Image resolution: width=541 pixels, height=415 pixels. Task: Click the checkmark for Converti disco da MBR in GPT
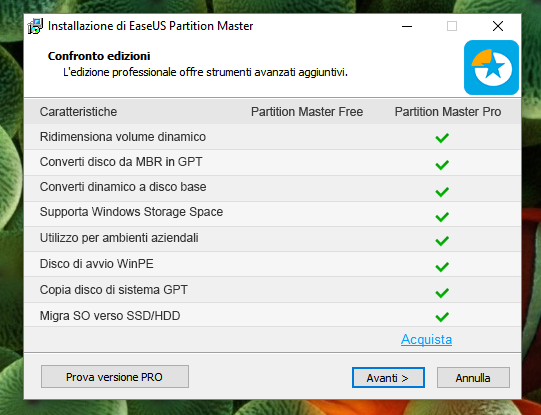[442, 165]
